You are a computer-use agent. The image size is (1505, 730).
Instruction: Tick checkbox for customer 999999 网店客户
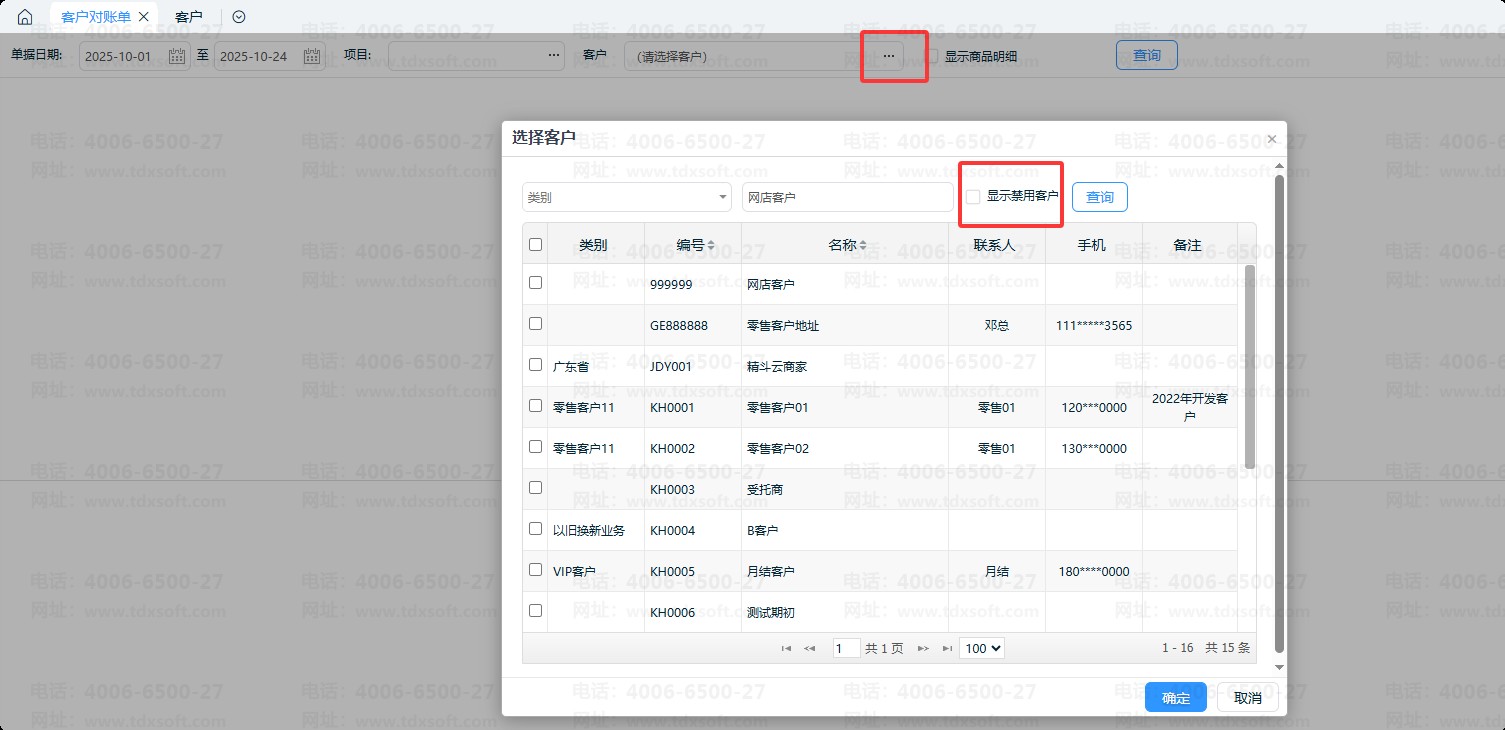tap(535, 283)
